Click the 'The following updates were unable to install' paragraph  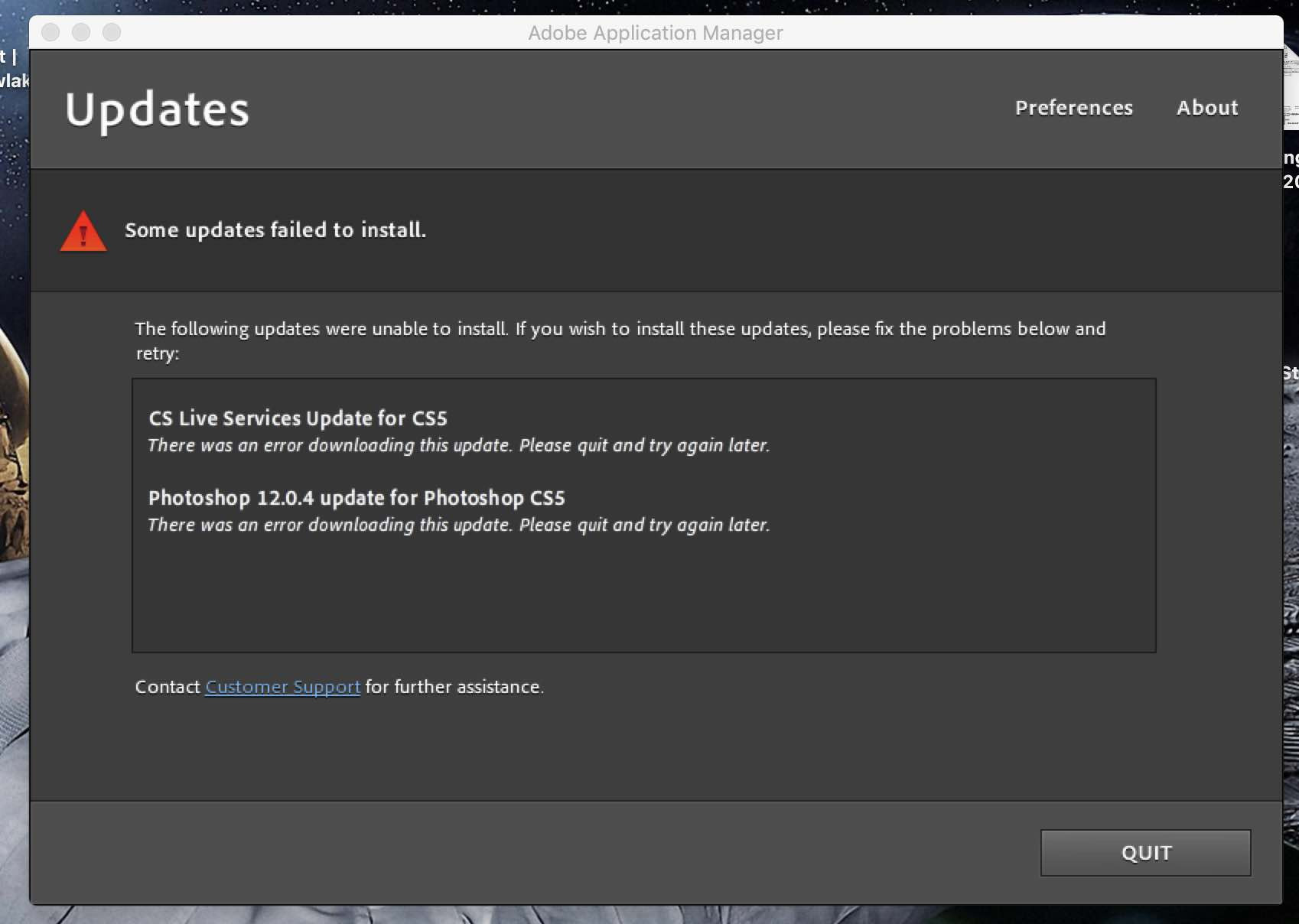620,340
